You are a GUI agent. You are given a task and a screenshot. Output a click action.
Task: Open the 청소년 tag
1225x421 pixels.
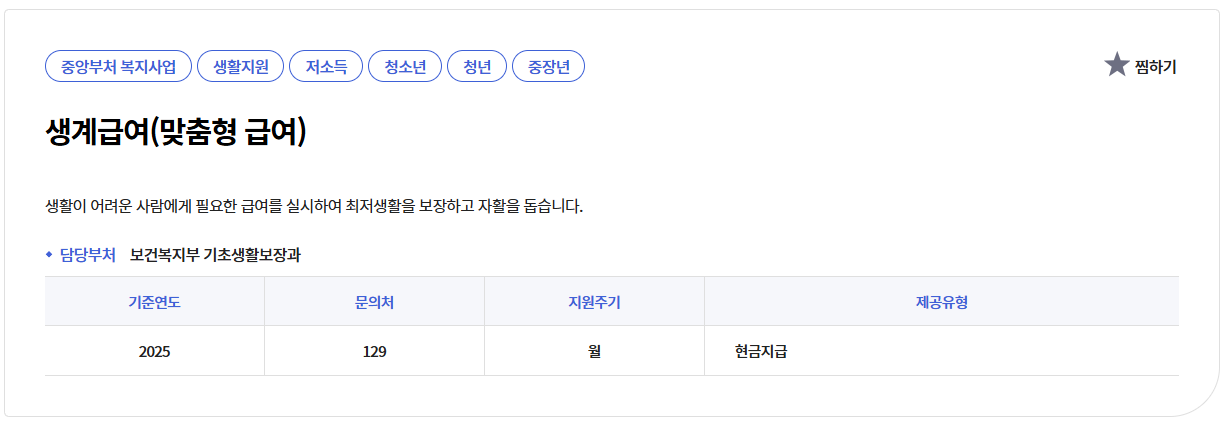tap(405, 67)
